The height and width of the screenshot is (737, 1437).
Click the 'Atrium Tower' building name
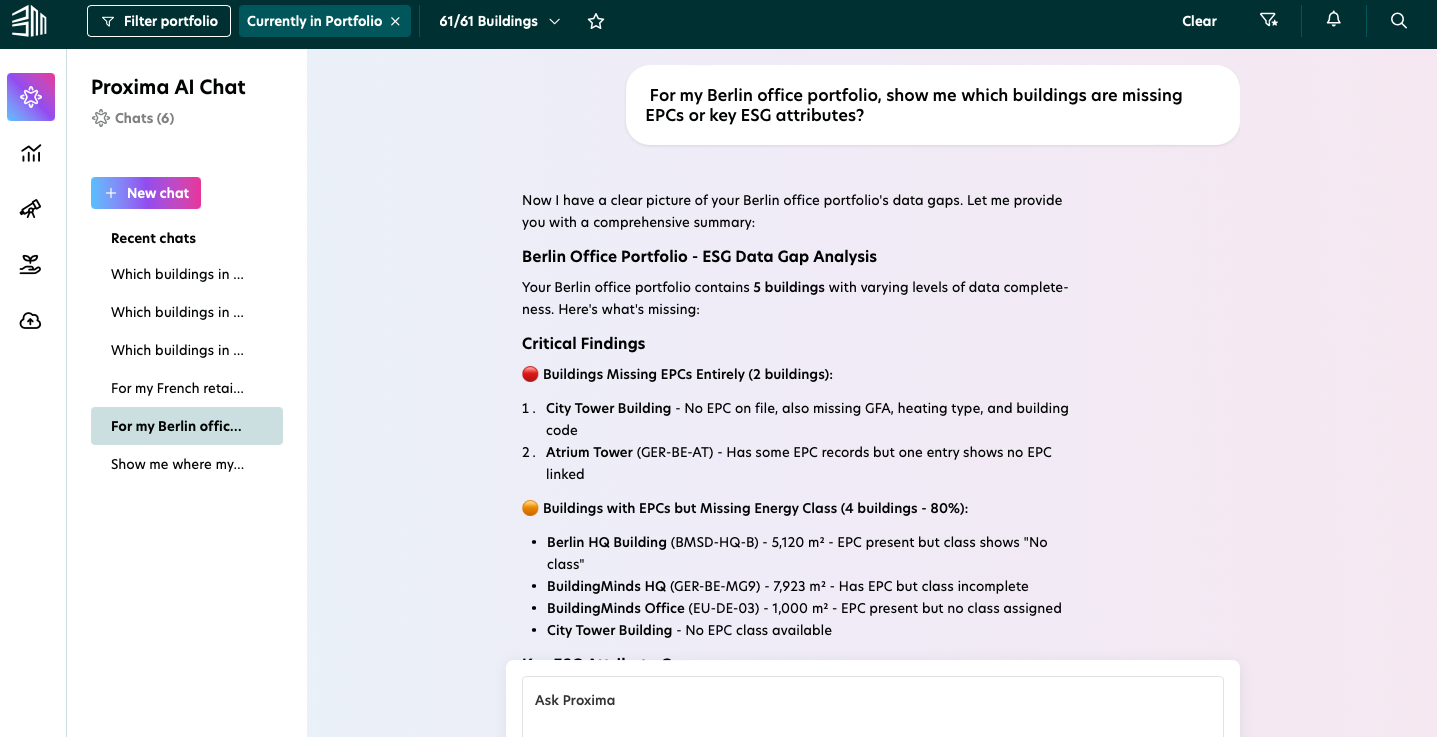coord(589,452)
